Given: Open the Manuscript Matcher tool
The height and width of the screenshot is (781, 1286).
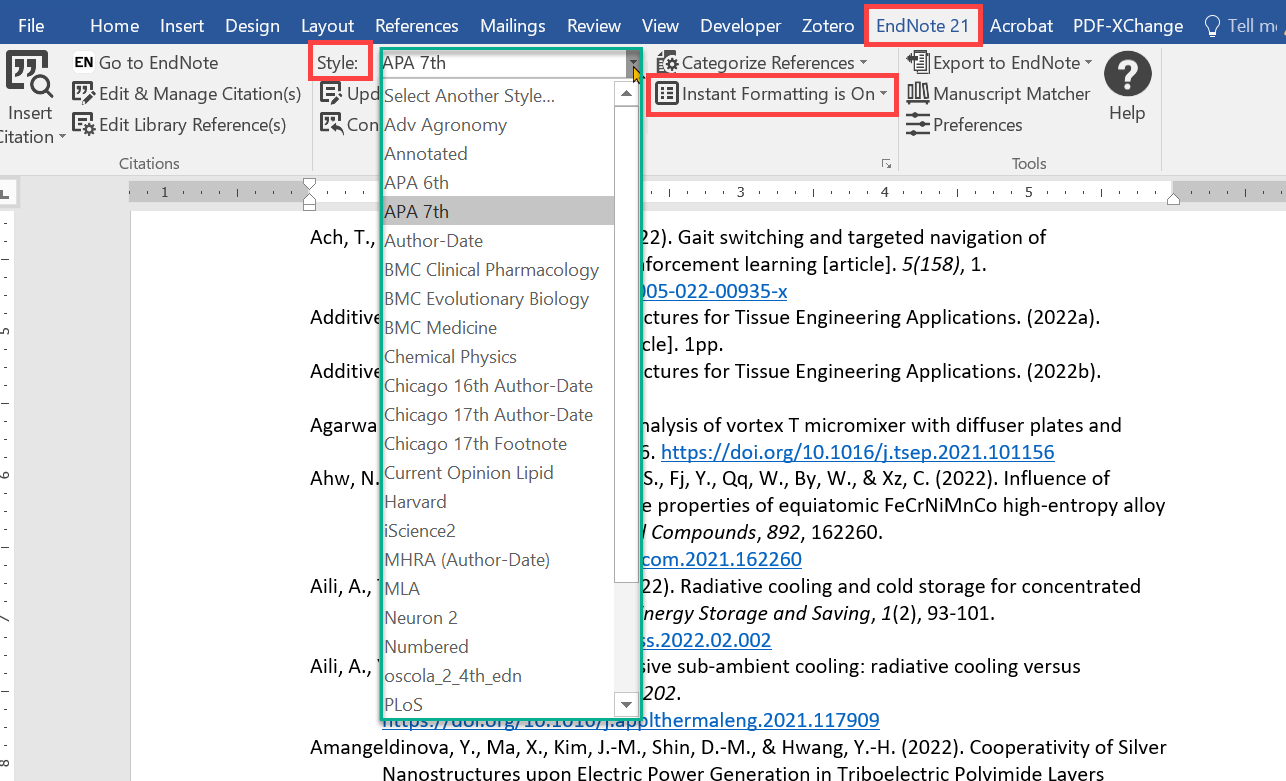Looking at the screenshot, I should pyautogui.click(x=998, y=94).
